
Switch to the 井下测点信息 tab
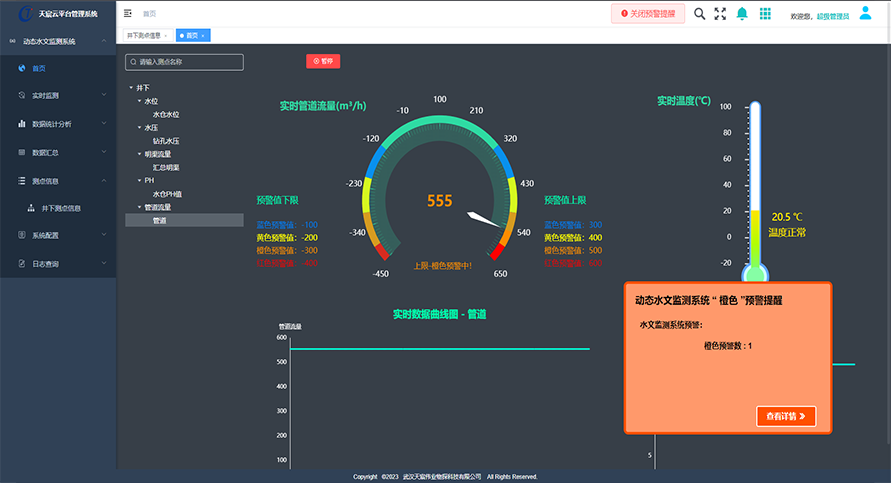pyautogui.click(x=144, y=35)
